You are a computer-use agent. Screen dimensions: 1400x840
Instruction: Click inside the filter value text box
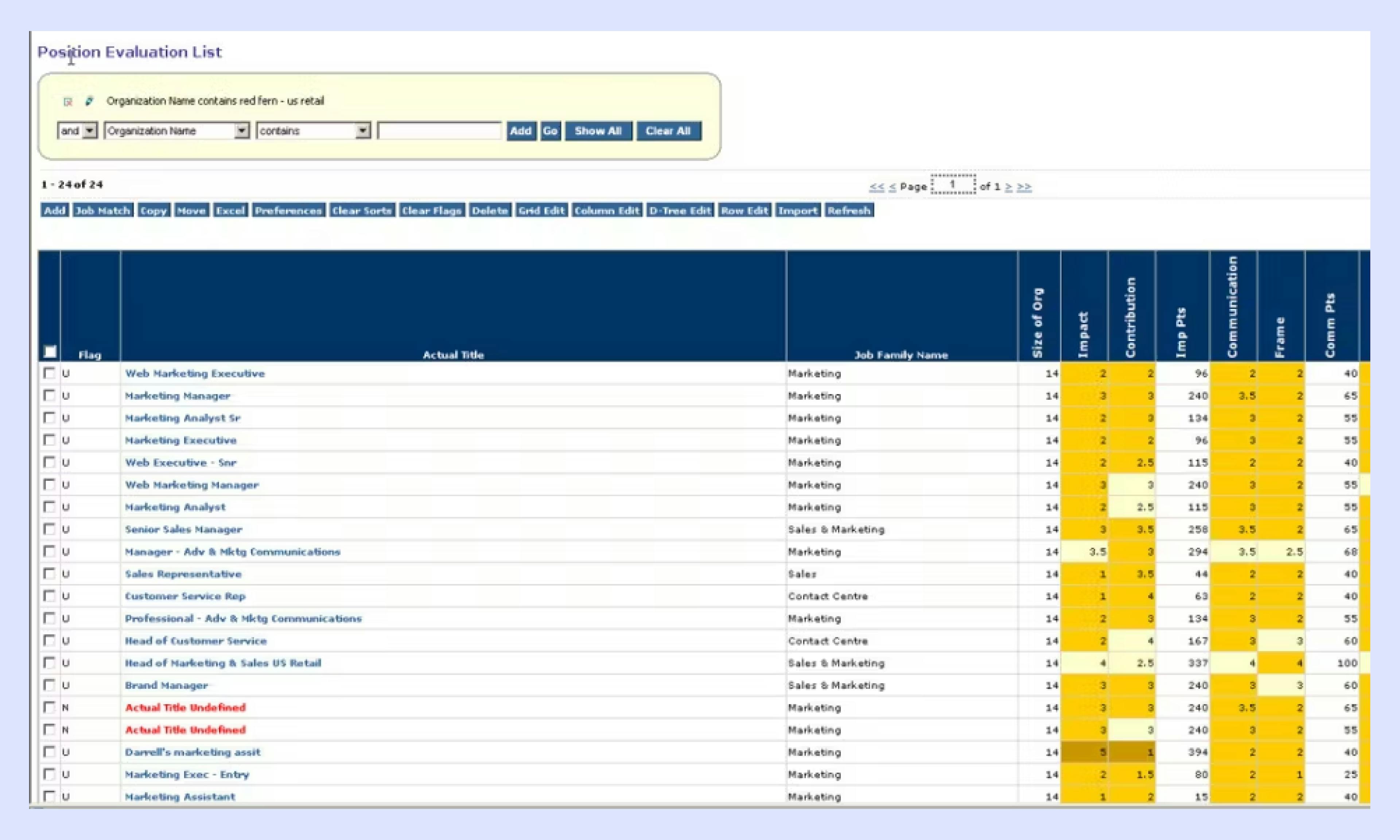[x=439, y=131]
